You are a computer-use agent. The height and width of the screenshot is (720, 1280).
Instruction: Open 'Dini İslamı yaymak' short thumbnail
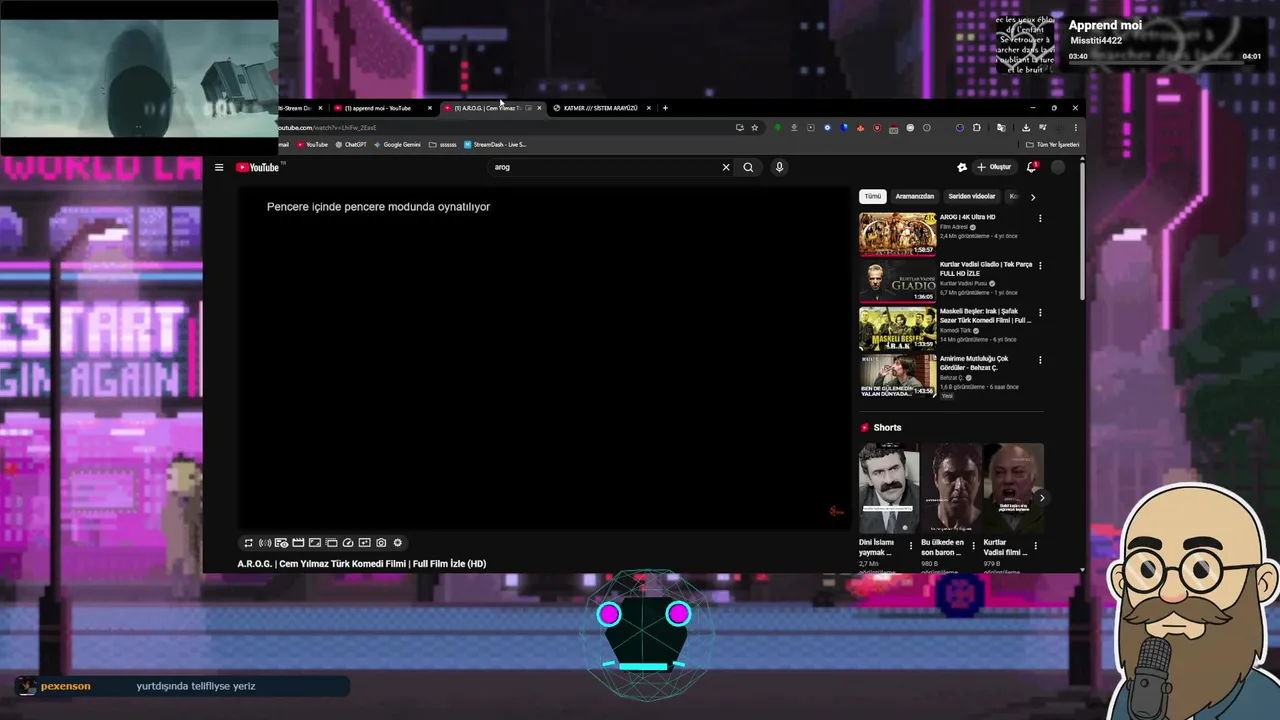coord(889,489)
